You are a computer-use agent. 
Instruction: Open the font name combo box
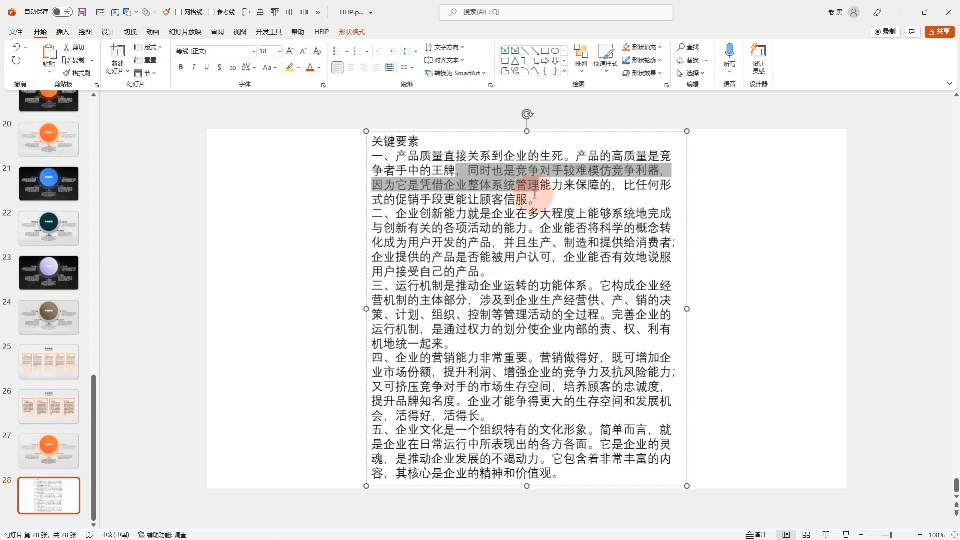[215, 51]
